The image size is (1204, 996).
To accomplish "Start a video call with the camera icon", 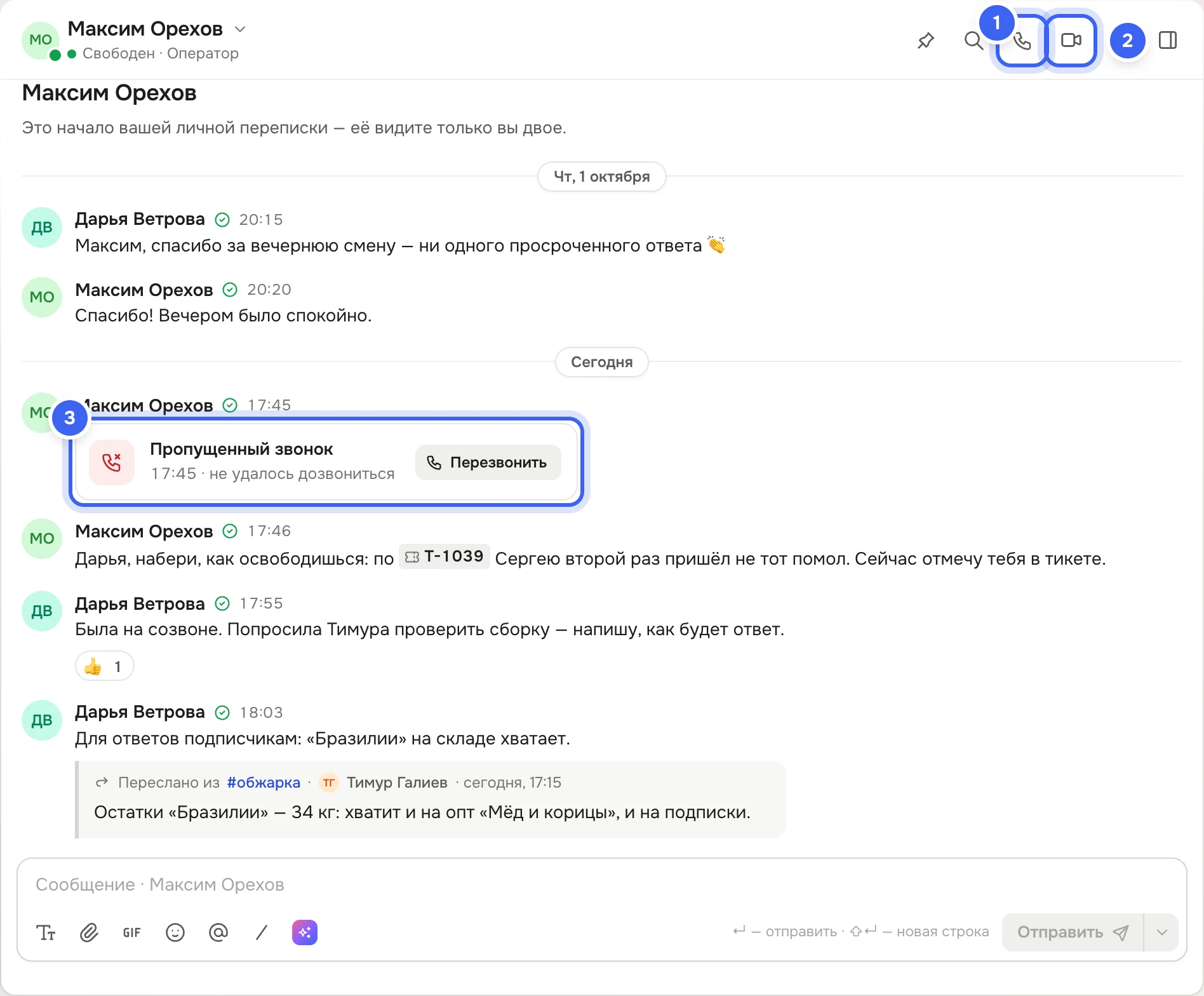I will 1071,41.
